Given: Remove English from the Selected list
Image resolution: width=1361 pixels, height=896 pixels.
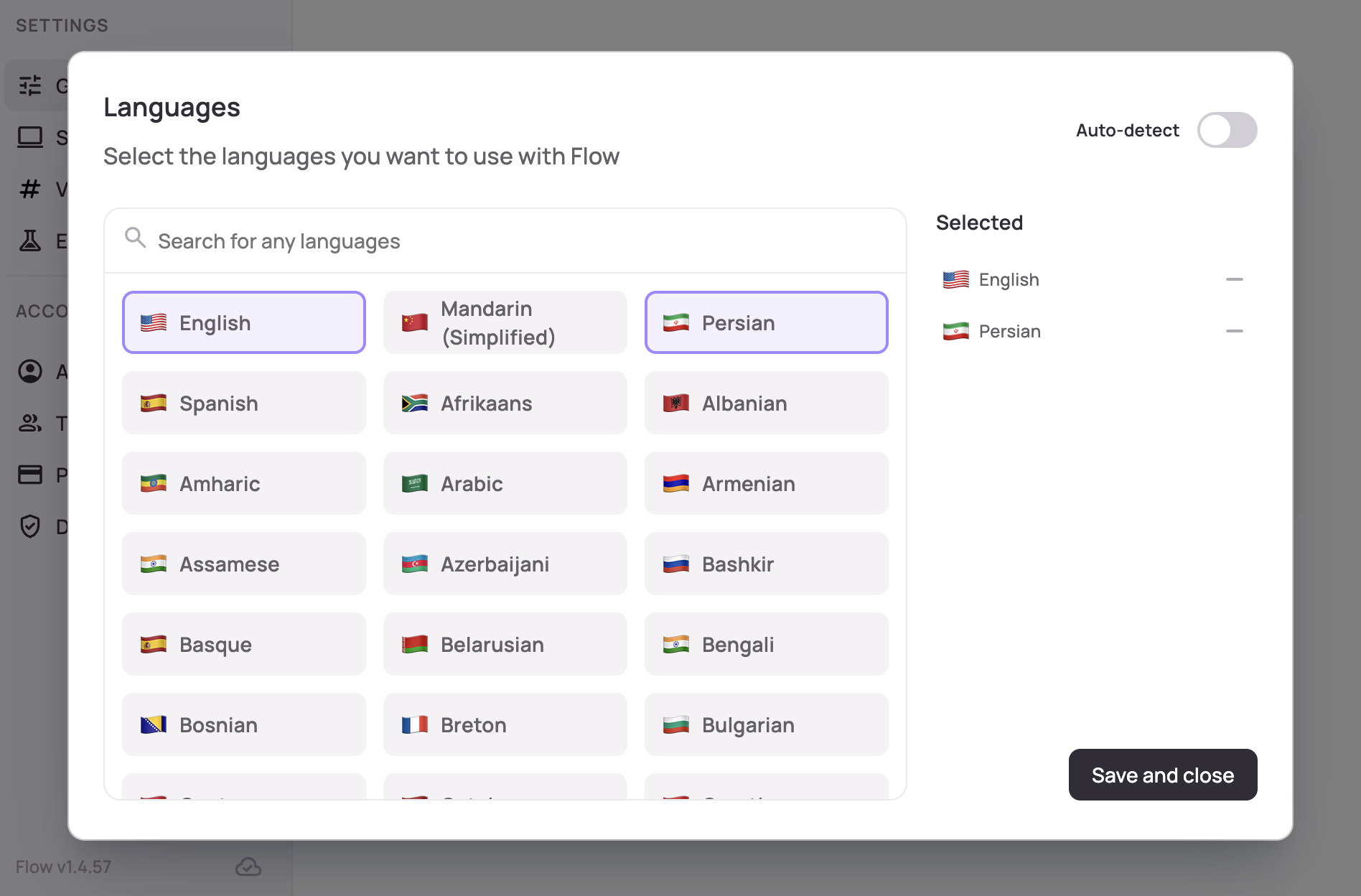Looking at the screenshot, I should pyautogui.click(x=1235, y=279).
